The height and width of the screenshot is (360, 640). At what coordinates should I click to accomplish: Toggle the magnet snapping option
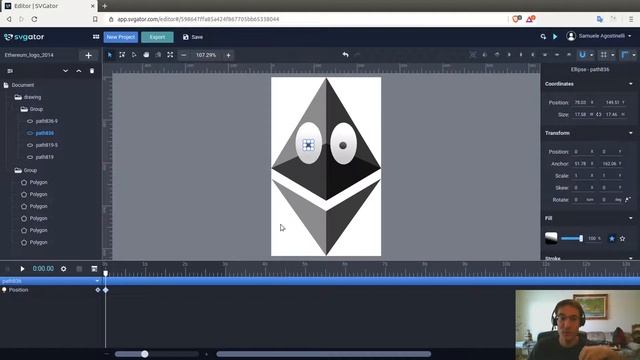[582, 55]
